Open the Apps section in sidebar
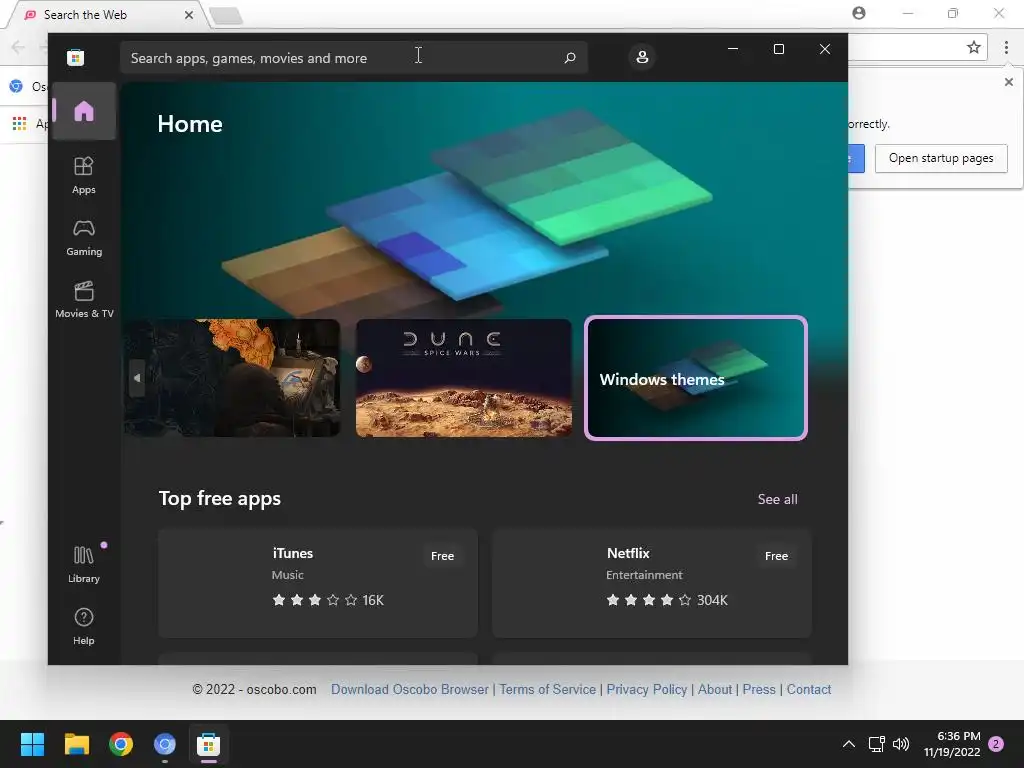 coord(84,175)
